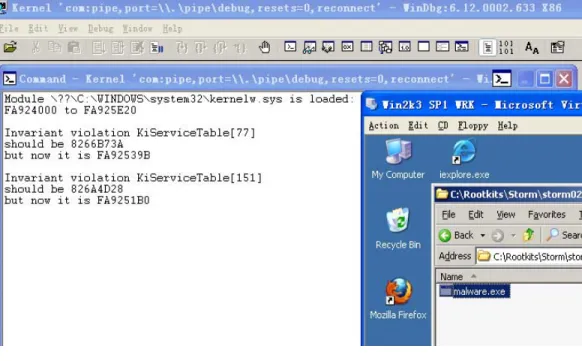Click the Step Over toolbar icon
The width and height of the screenshot is (582, 361).
(x=201, y=48)
